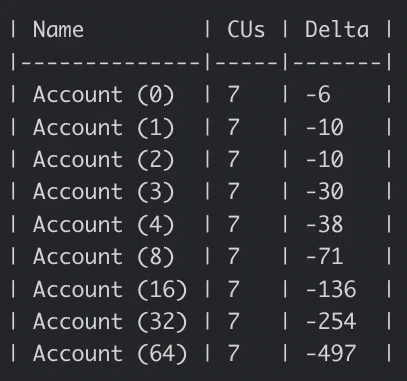
Task: Click the CUs value for Account (64)
Action: tap(234, 353)
